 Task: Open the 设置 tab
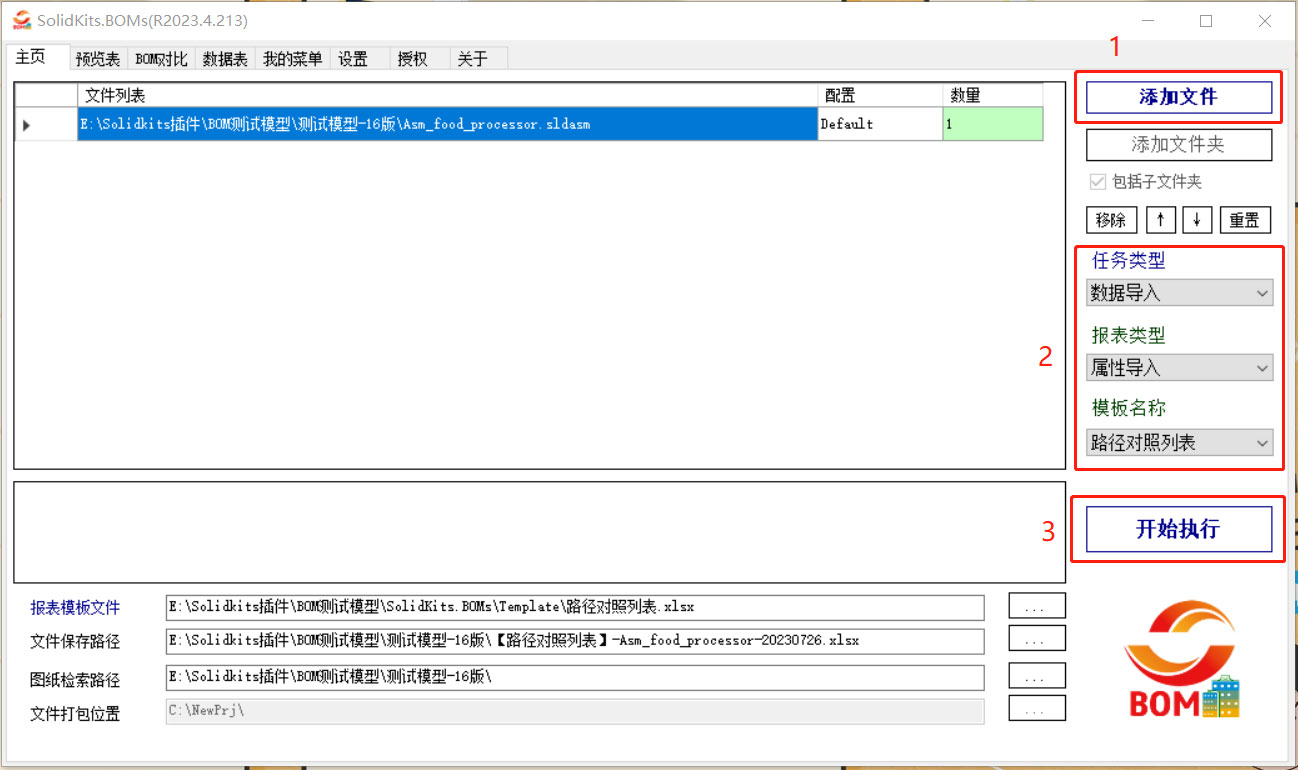pyautogui.click(x=352, y=58)
